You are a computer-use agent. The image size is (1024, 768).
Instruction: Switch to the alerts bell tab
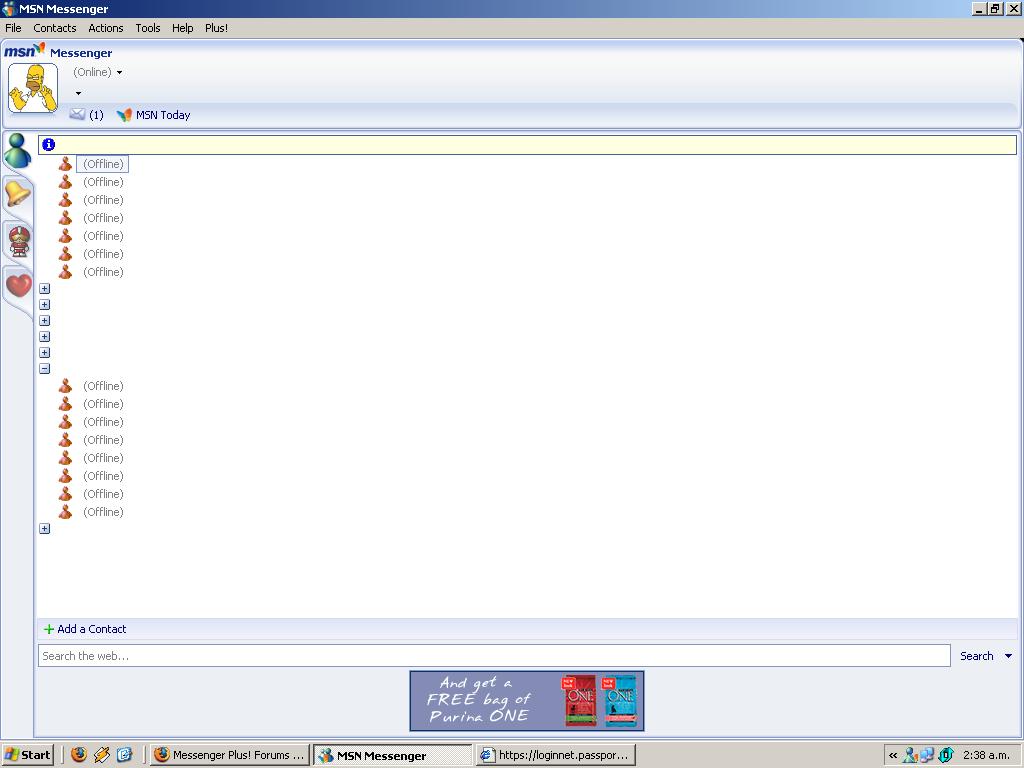(x=18, y=194)
